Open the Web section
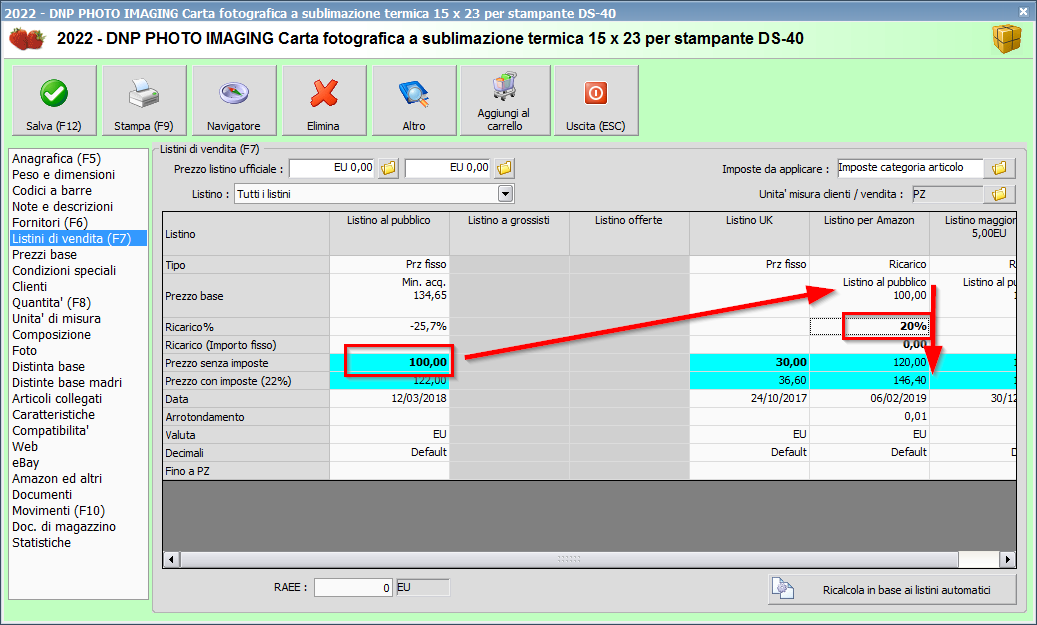 coord(24,446)
